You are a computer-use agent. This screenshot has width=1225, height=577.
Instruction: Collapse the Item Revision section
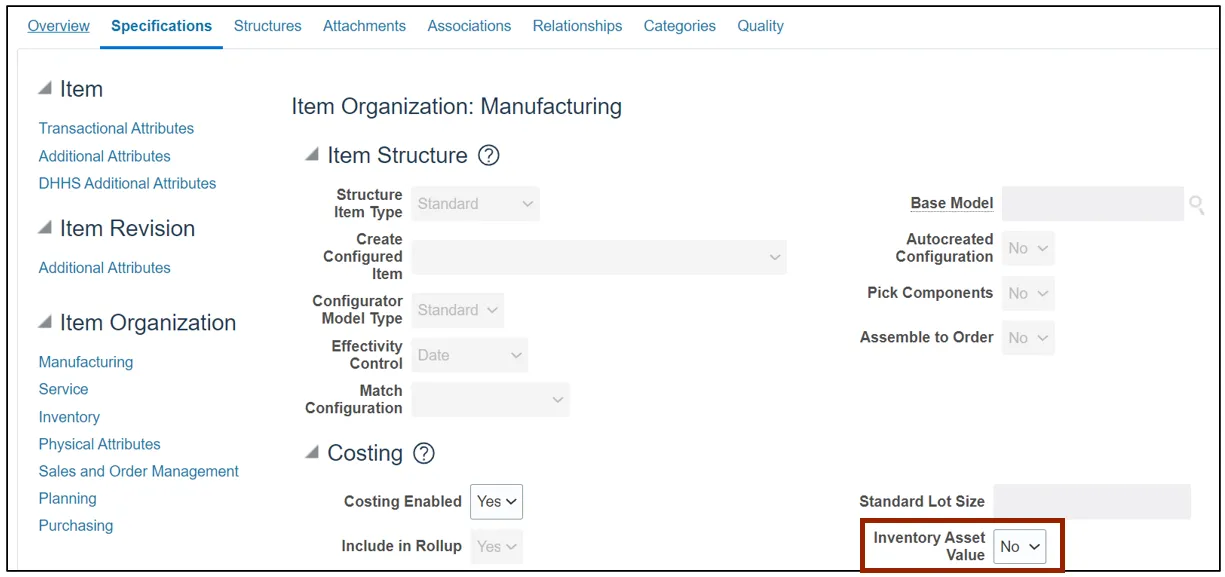tap(45, 229)
